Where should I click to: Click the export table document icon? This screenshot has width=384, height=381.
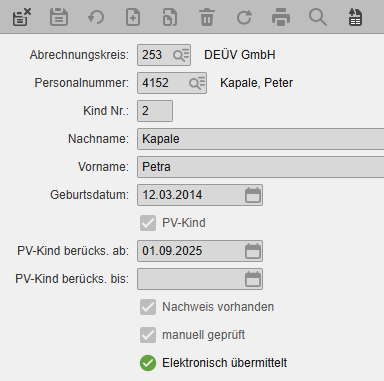(355, 17)
